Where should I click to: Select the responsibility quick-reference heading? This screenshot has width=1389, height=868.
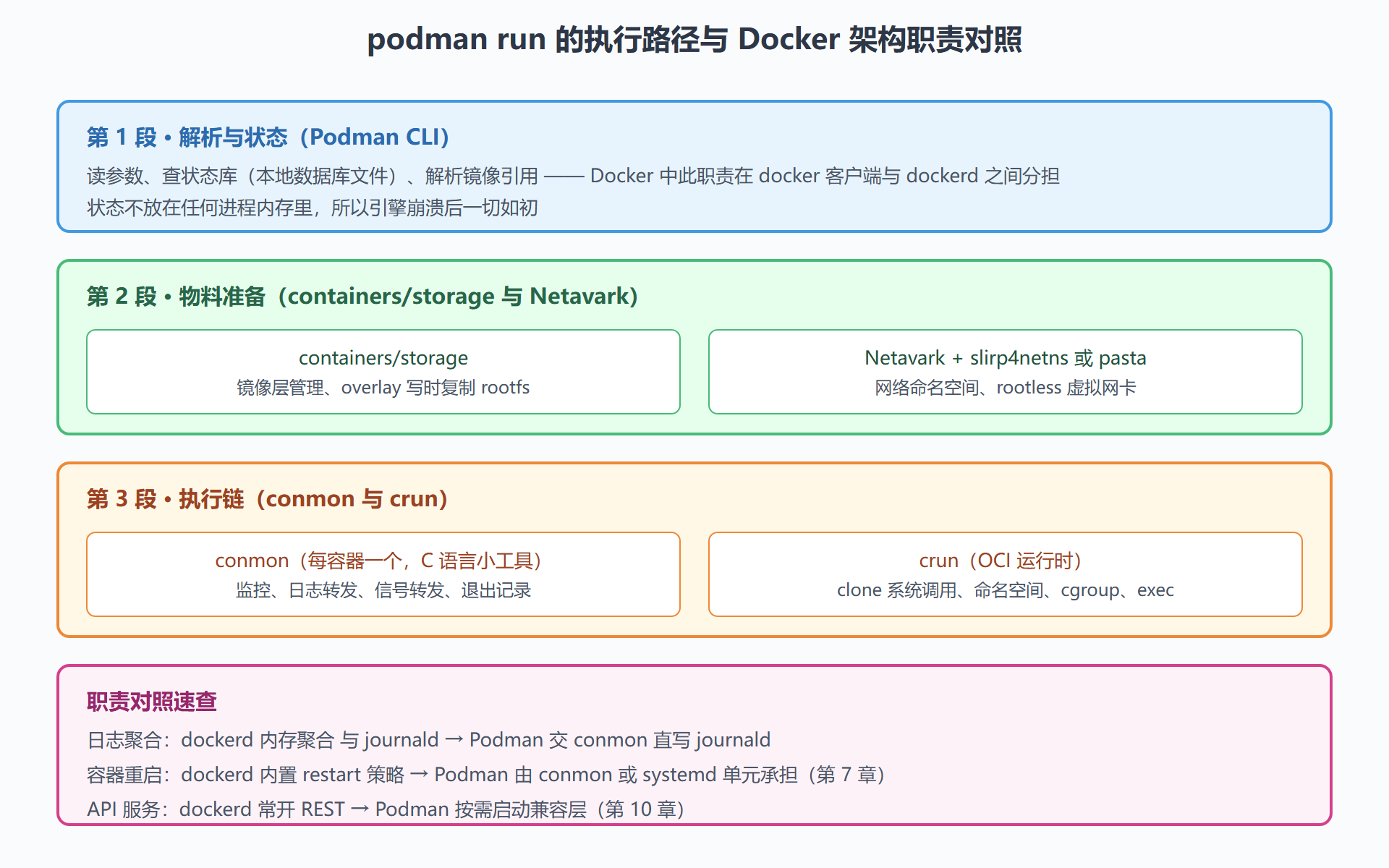pyautogui.click(x=152, y=701)
